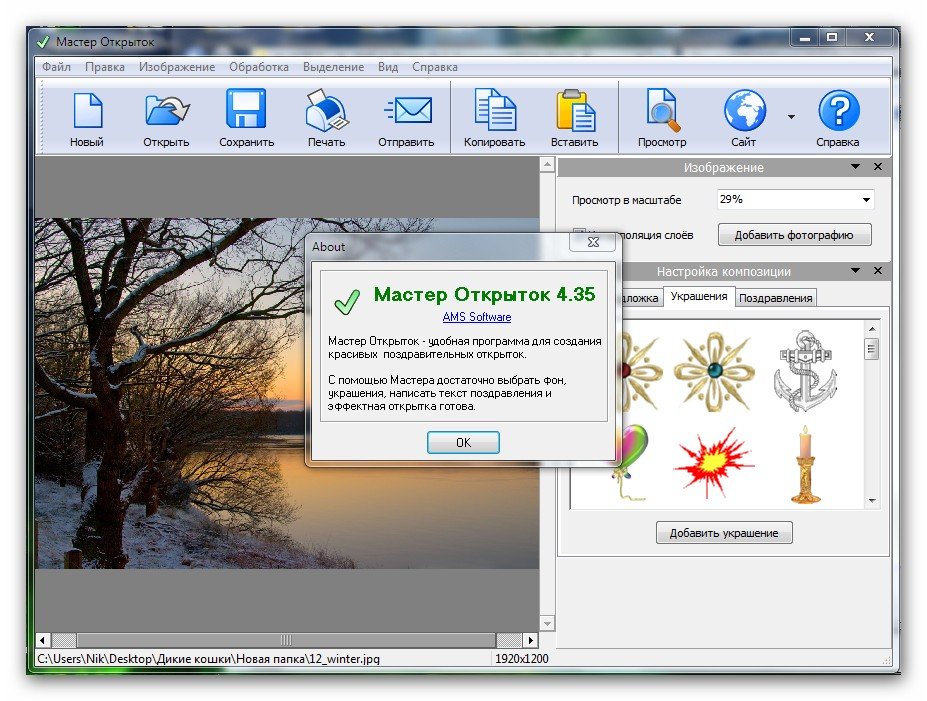Collapse the Изображение panel with its arrow
The image size is (927, 701).
point(856,167)
